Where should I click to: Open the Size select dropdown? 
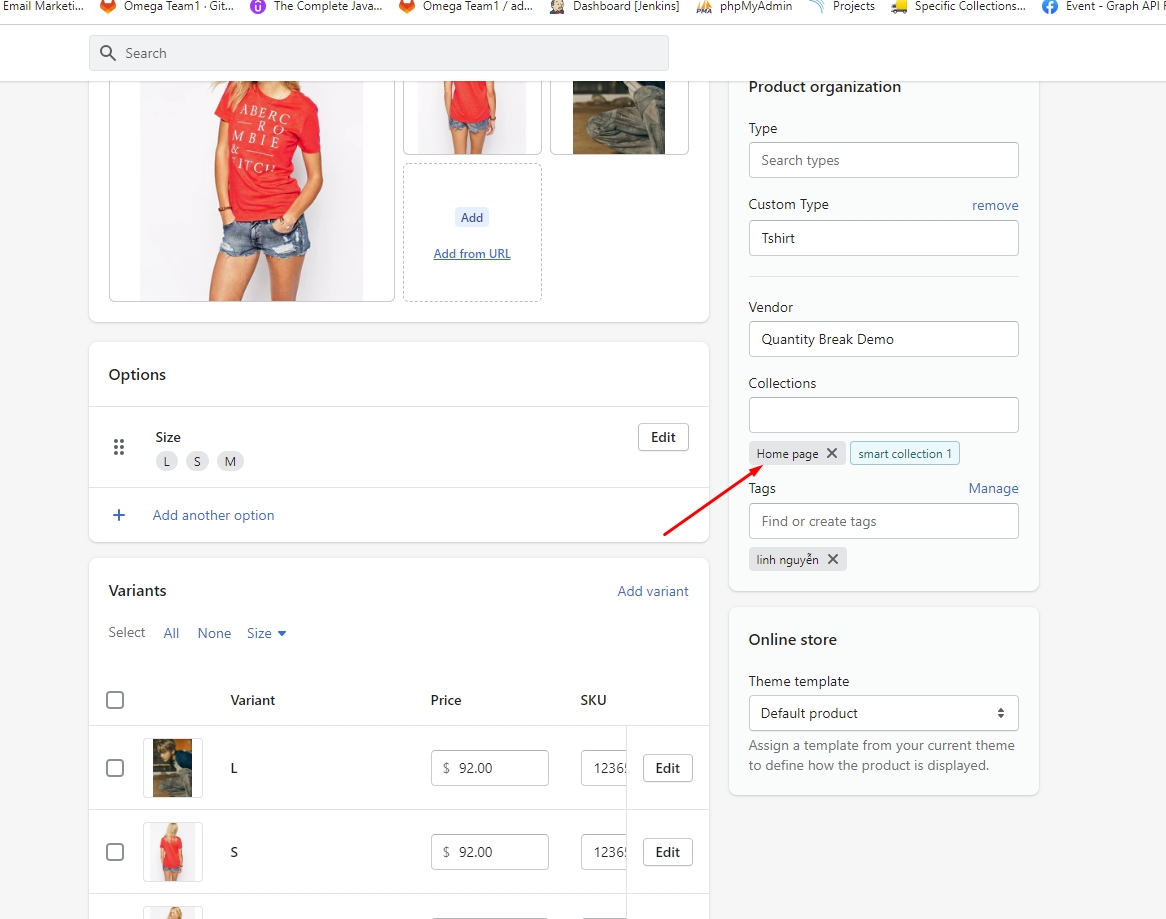pyautogui.click(x=267, y=633)
